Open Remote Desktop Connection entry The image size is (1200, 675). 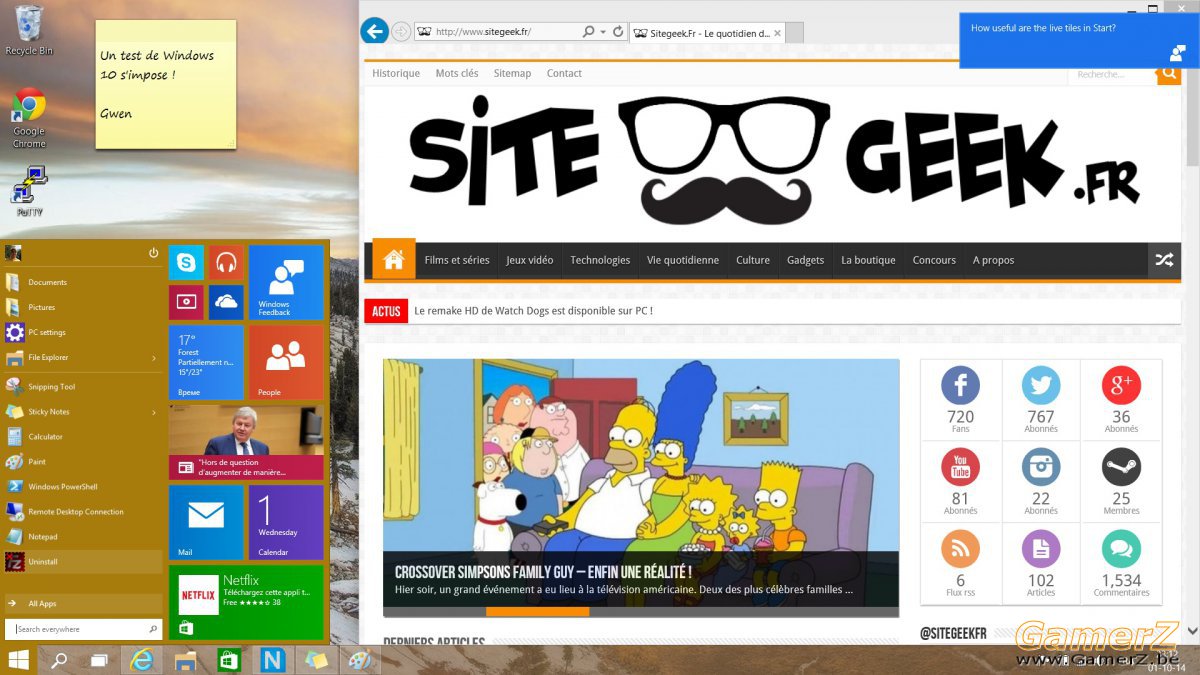[x=83, y=512]
